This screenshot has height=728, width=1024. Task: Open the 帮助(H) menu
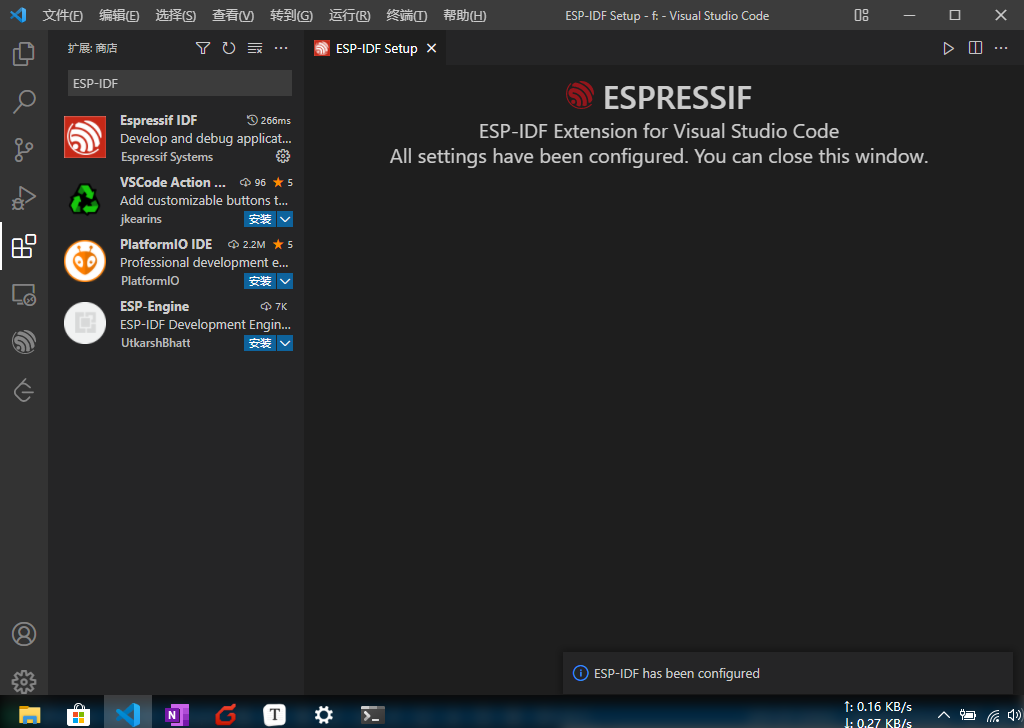(x=464, y=16)
